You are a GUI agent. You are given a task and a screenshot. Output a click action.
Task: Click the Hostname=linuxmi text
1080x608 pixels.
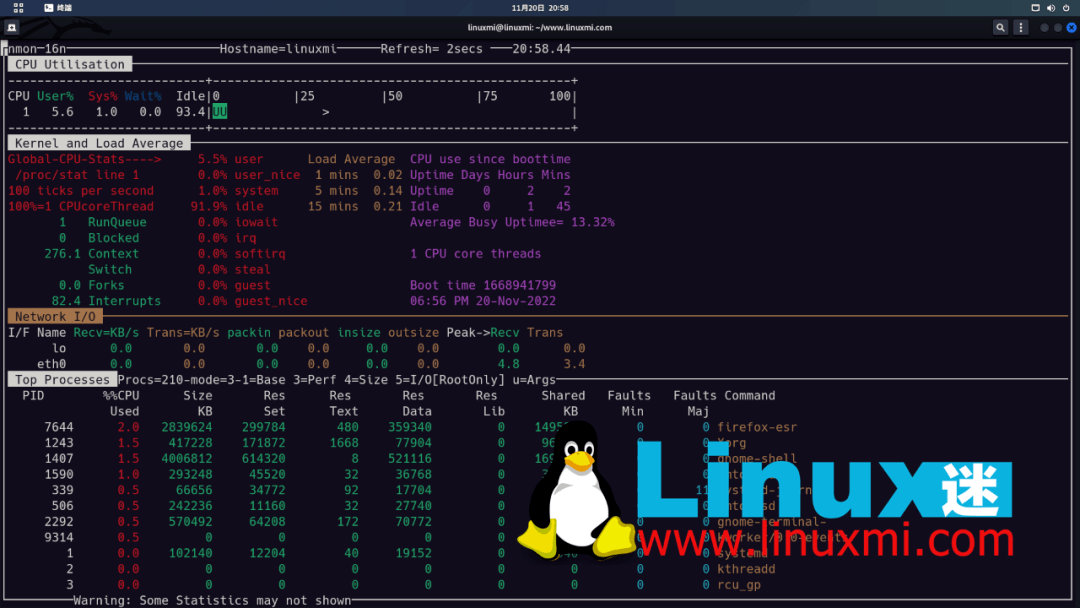(278, 49)
